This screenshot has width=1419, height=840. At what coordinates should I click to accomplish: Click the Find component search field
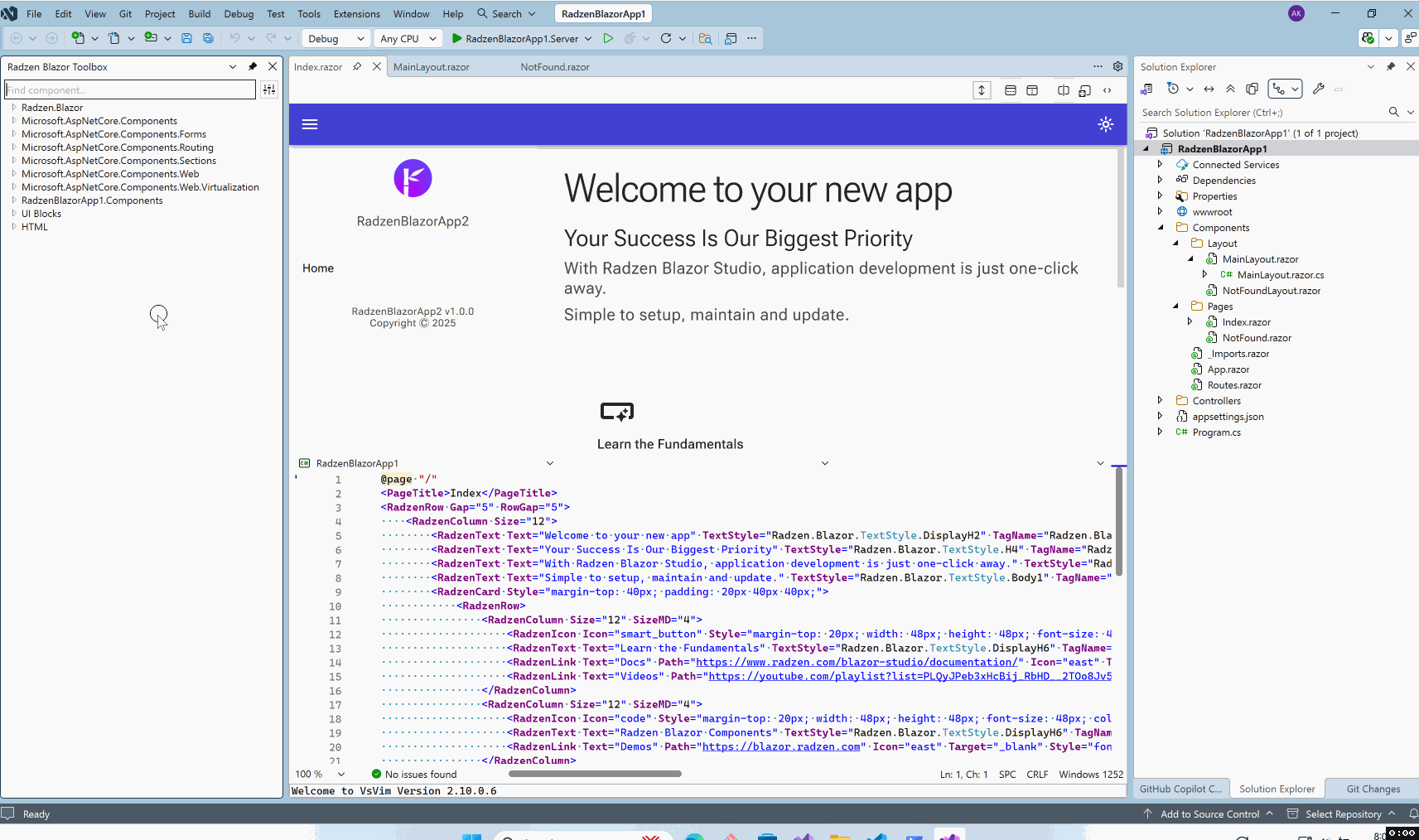click(129, 89)
